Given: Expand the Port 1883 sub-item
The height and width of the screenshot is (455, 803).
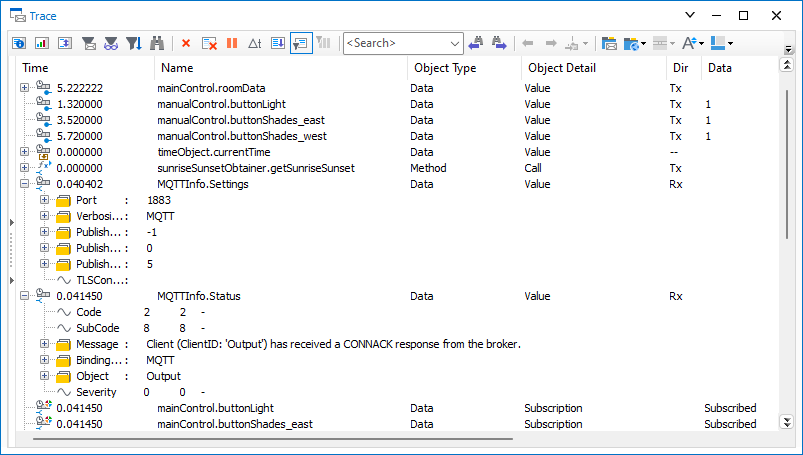Looking at the screenshot, I should coord(45,200).
